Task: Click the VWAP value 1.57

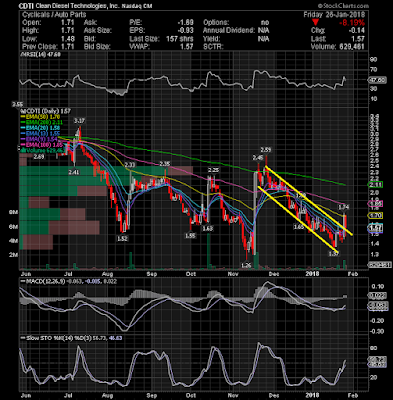Action: [187, 47]
